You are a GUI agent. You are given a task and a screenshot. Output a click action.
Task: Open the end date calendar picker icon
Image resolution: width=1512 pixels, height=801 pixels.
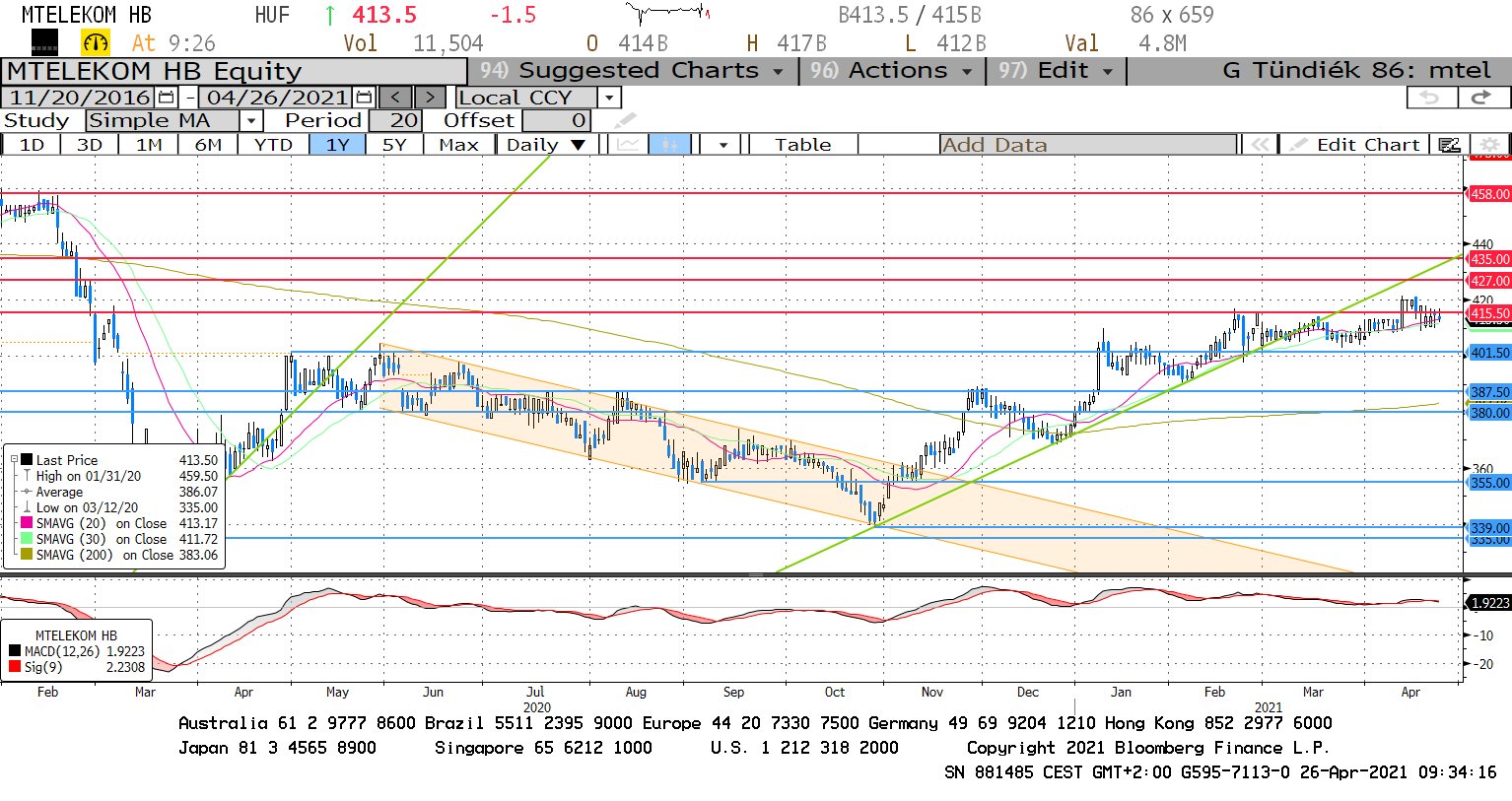point(364,98)
